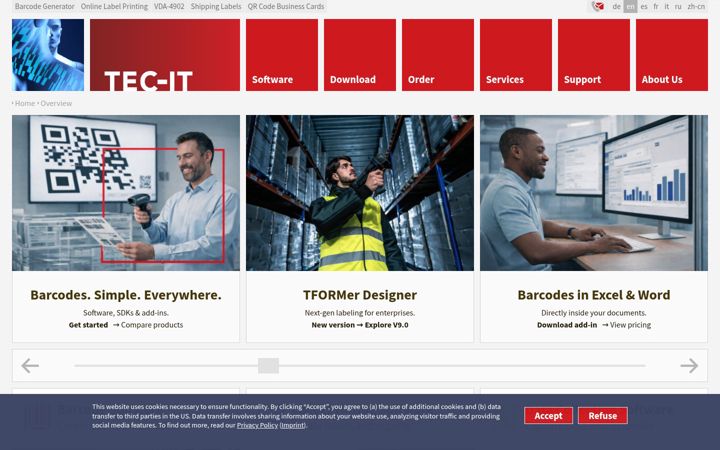Switch language to it
720x450 pixels.
pyautogui.click(x=667, y=6)
